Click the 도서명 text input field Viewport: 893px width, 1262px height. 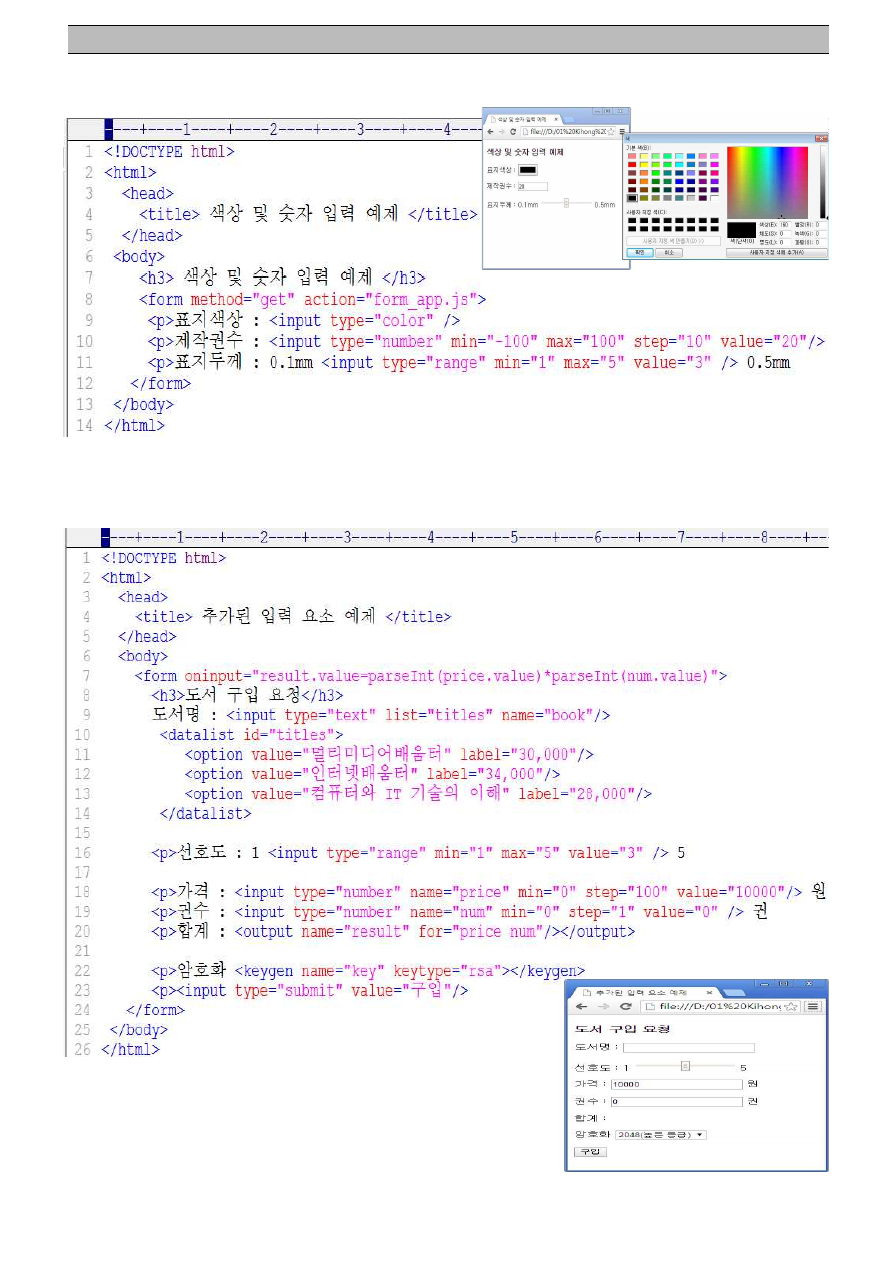click(x=688, y=1048)
